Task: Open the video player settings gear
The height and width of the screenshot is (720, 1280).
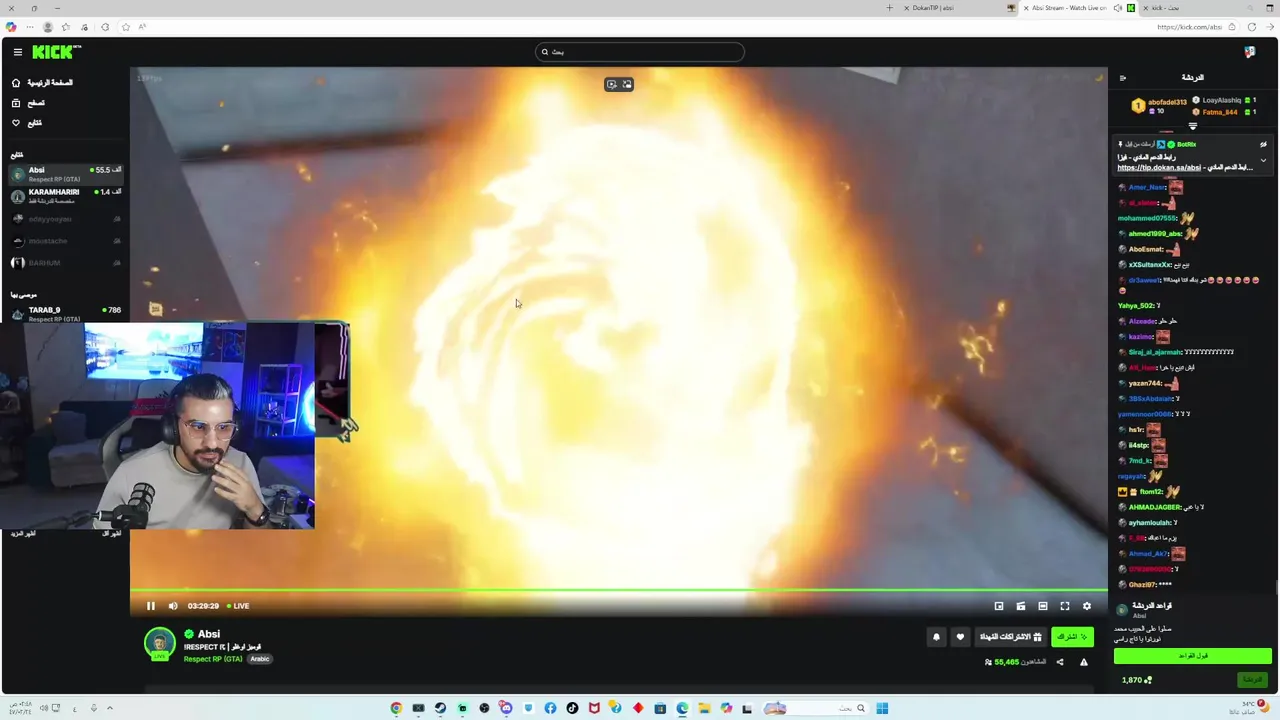Action: pos(1087,606)
